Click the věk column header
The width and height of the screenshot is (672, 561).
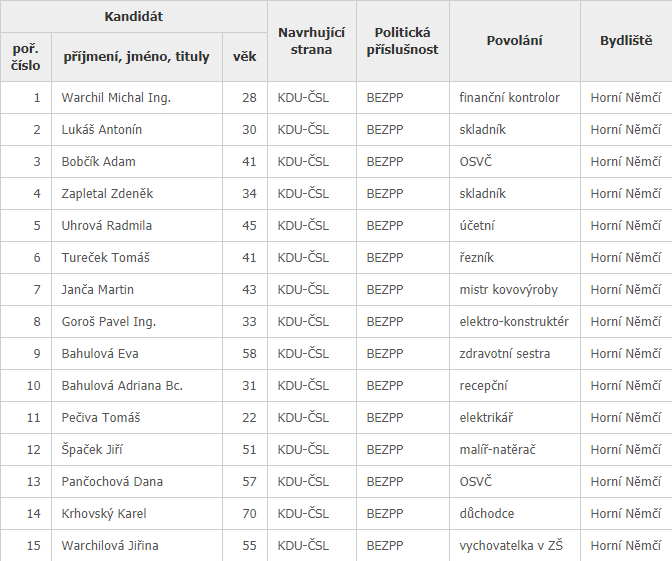click(244, 57)
